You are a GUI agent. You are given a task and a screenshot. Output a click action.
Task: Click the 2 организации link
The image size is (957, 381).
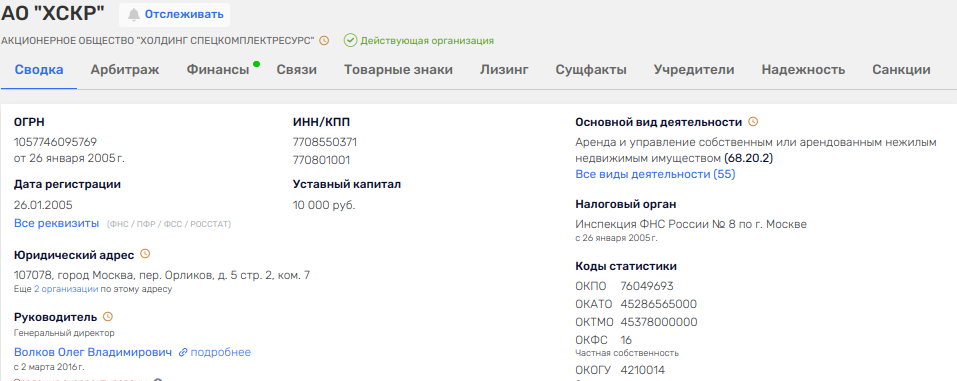(x=66, y=289)
